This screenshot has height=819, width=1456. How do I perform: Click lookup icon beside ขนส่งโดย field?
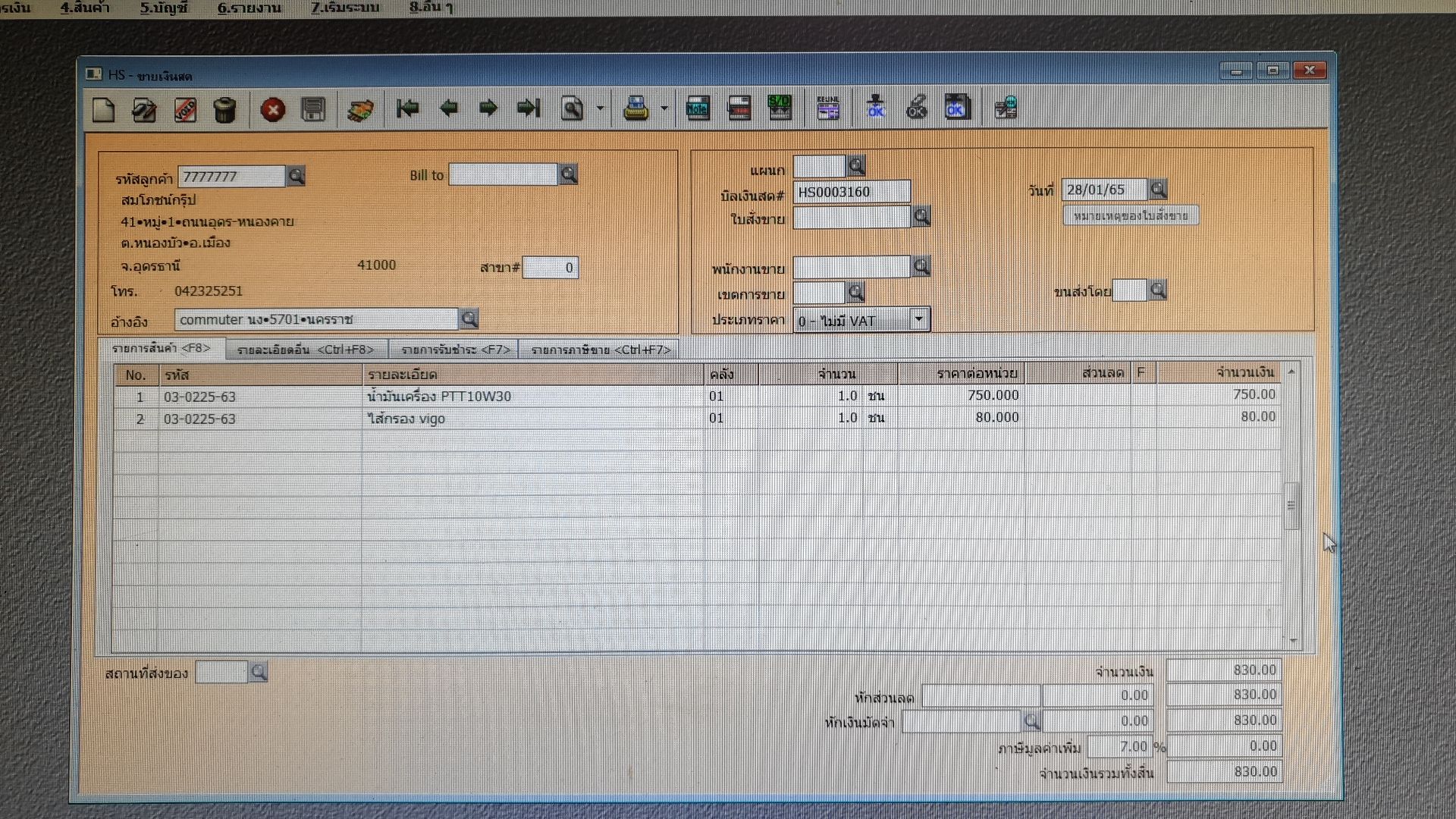pos(1157,290)
